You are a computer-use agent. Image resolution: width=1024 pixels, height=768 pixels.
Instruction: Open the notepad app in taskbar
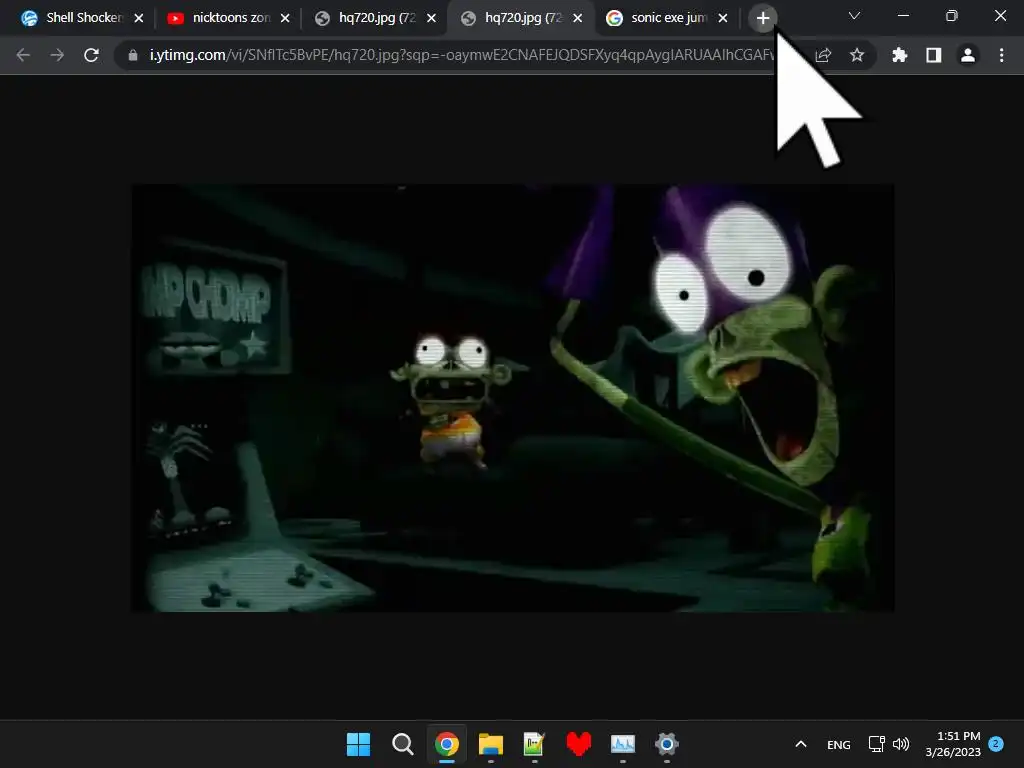[x=534, y=744]
